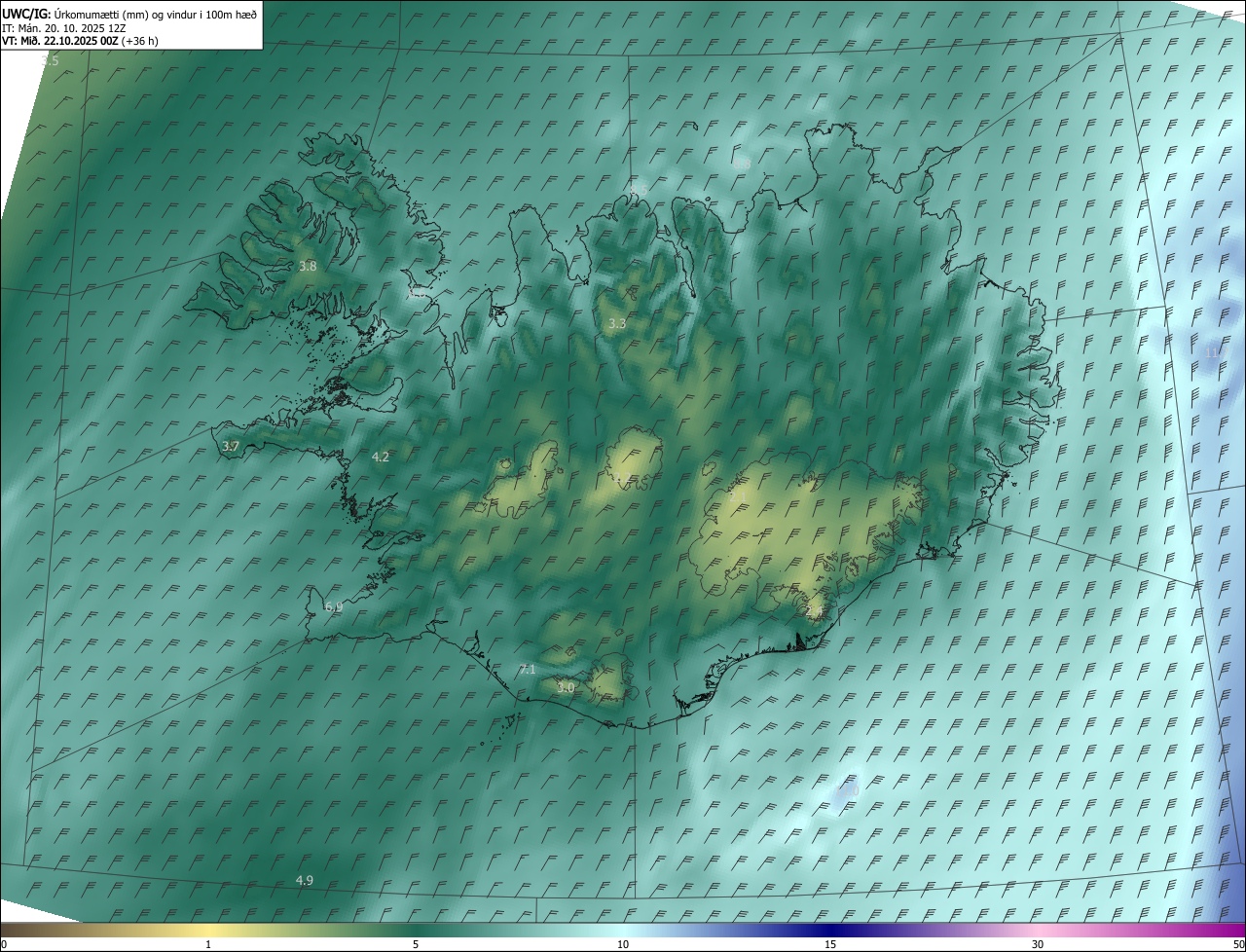Click the initial time 'IT: Mán. 20. 10. 2025 12Z'
Image resolution: width=1246 pixels, height=952 pixels.
[x=64, y=27]
